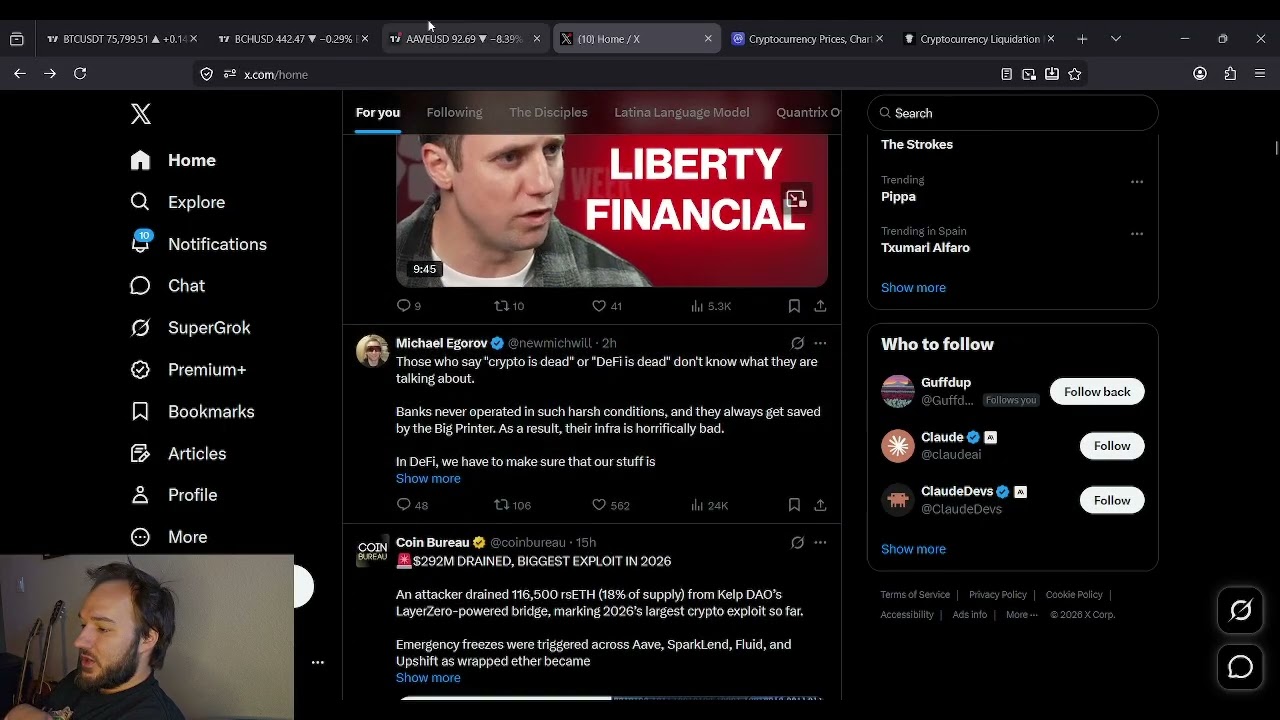
Task: Open the Cookie Policy link
Action: (1074, 595)
